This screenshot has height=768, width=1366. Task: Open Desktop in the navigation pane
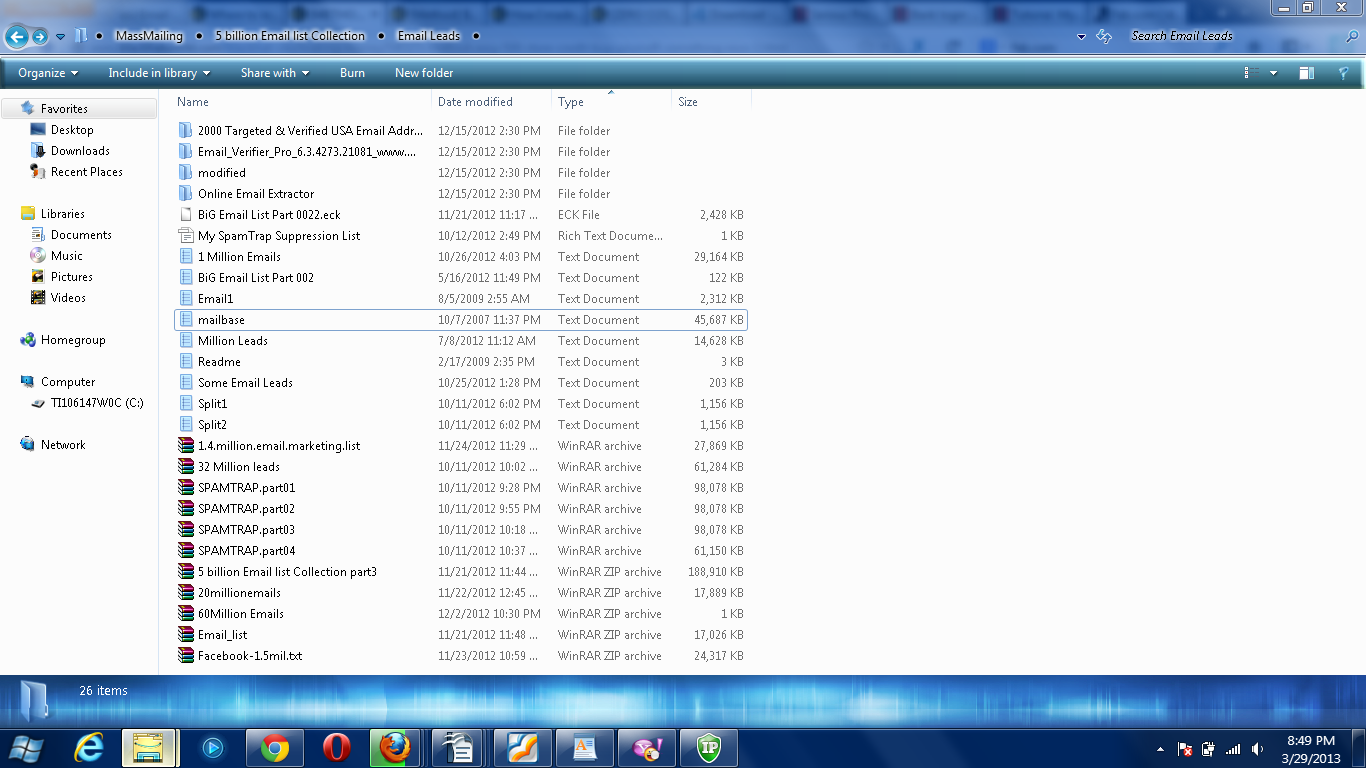[72, 130]
